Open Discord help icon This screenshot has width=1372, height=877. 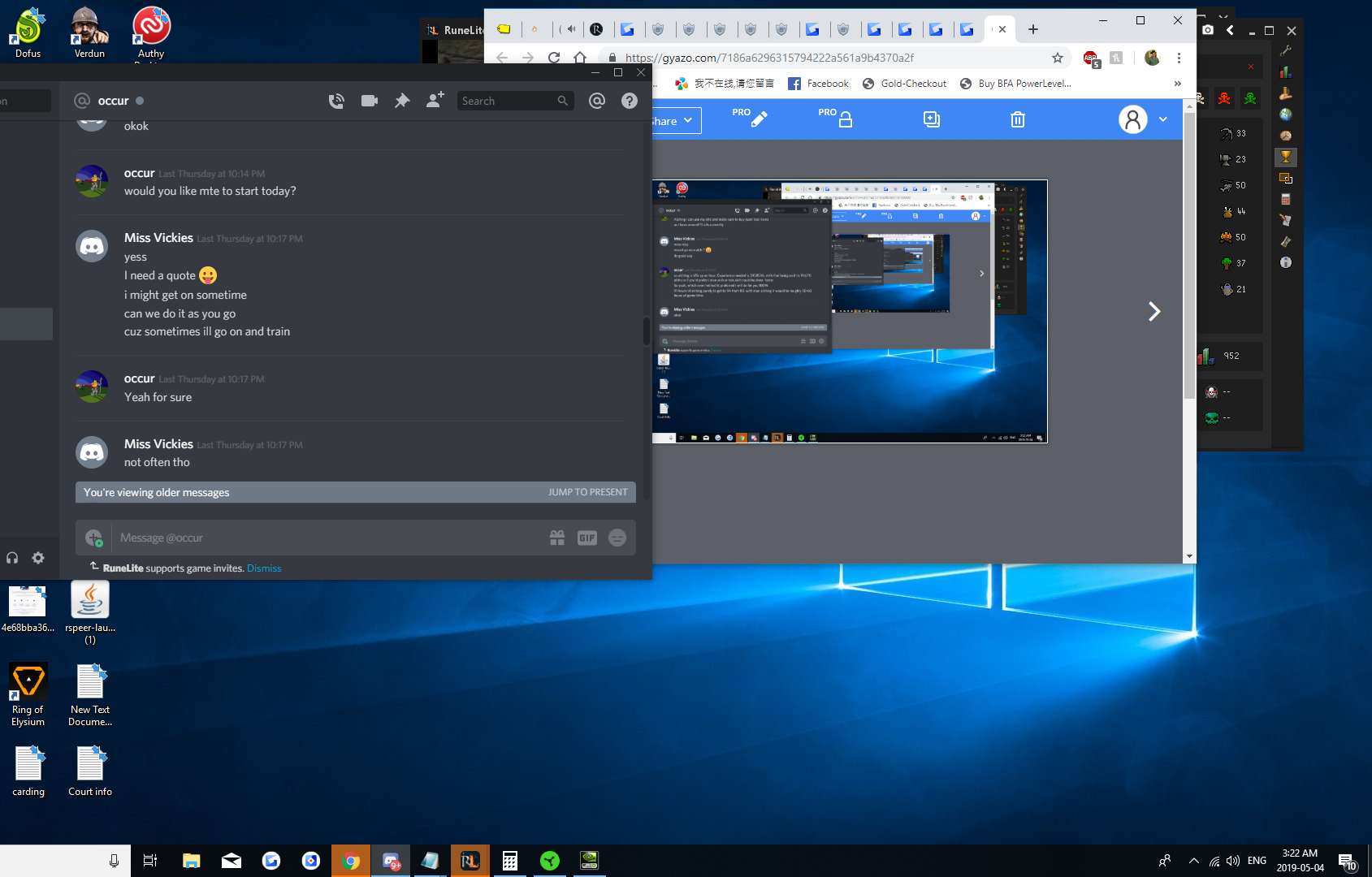(630, 101)
